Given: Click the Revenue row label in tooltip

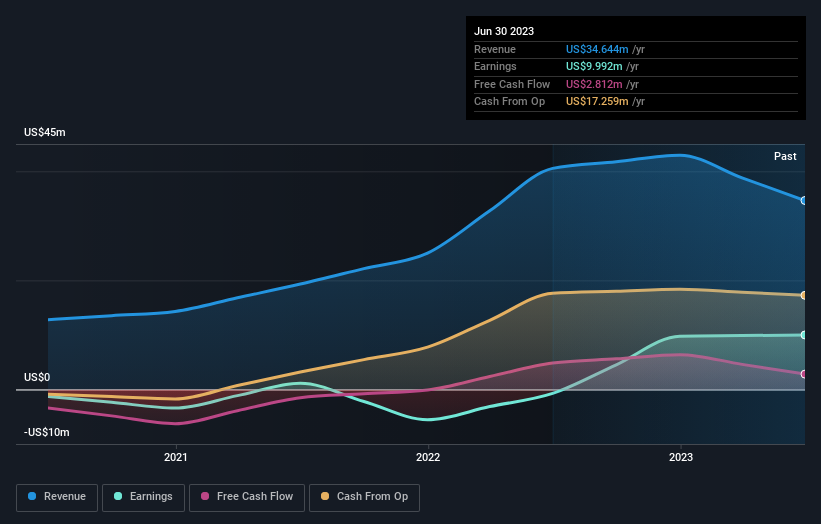Looking at the screenshot, I should tap(495, 49).
